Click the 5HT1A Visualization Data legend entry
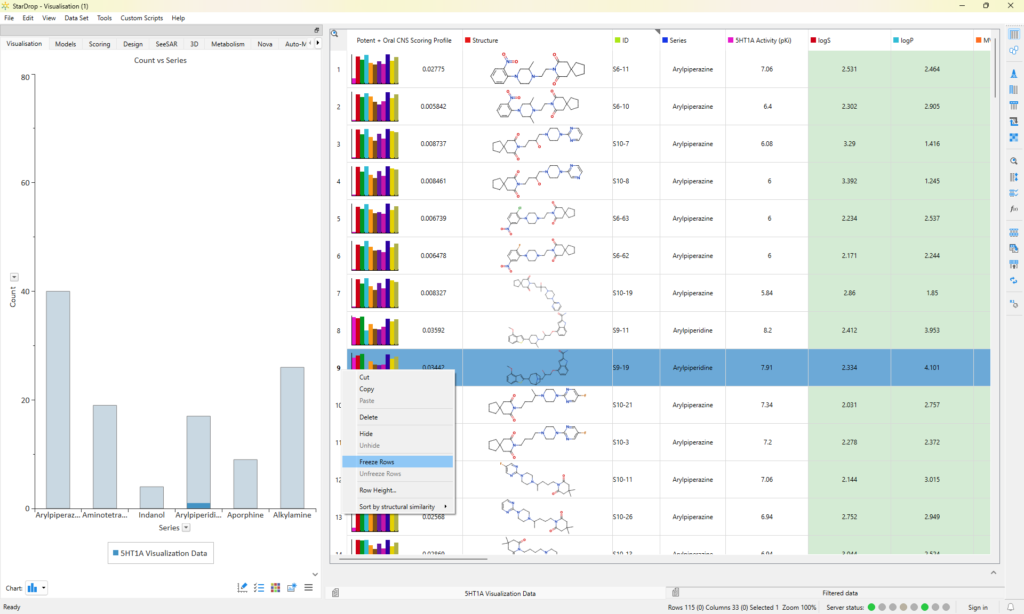This screenshot has width=1024, height=614. 160,552
